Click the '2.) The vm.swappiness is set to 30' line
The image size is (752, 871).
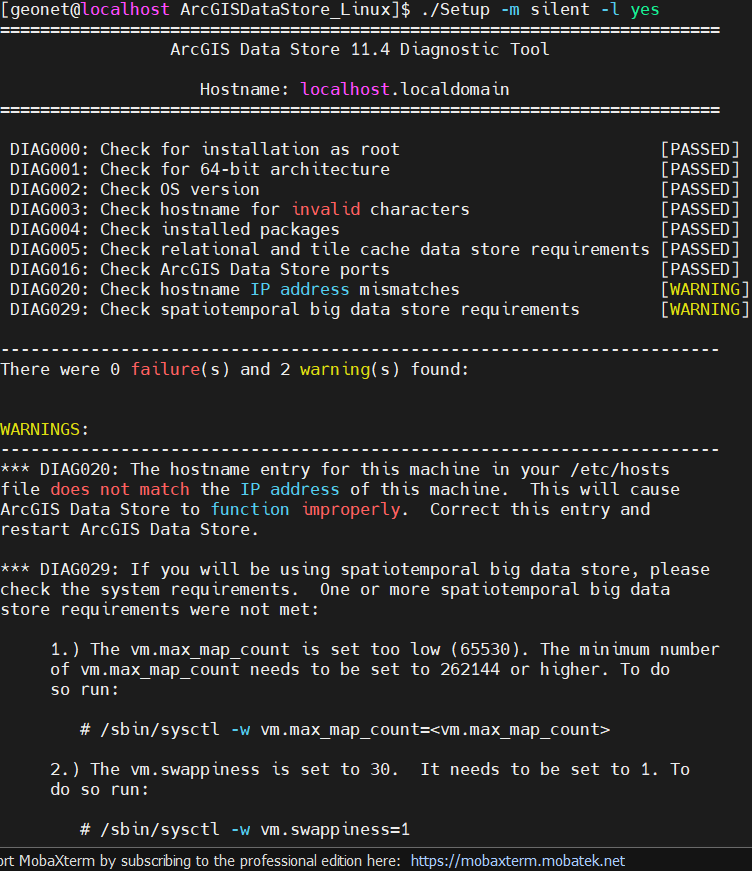tap(370, 769)
